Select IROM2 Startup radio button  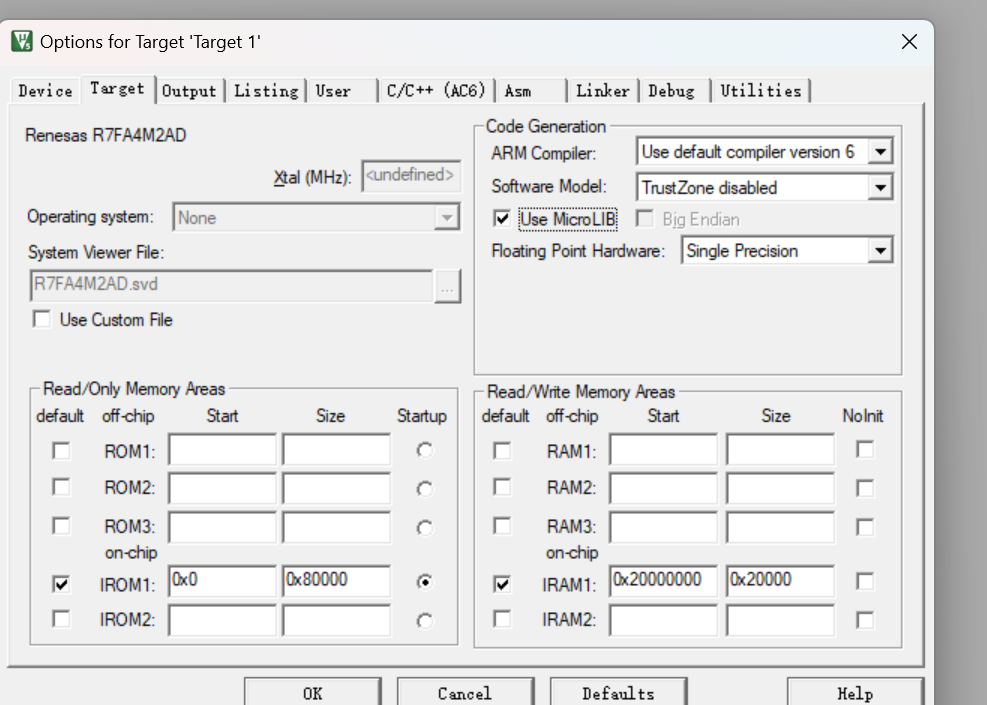click(x=425, y=621)
